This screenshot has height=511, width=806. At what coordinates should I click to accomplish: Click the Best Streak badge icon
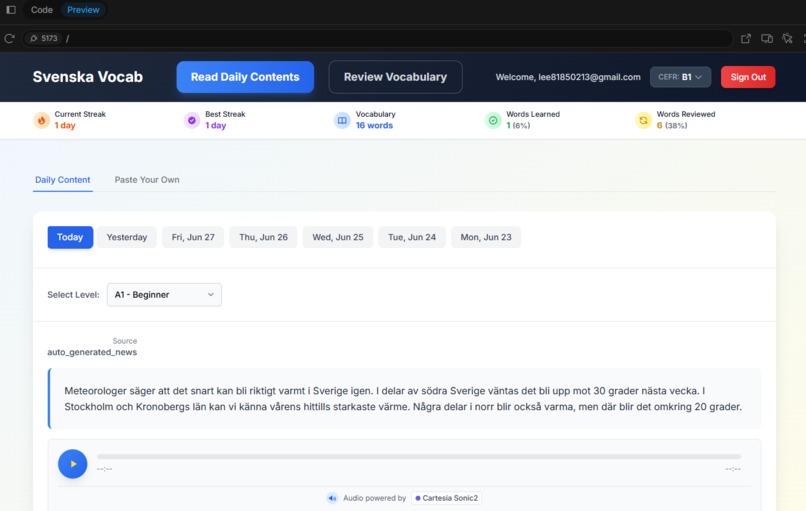coord(192,120)
